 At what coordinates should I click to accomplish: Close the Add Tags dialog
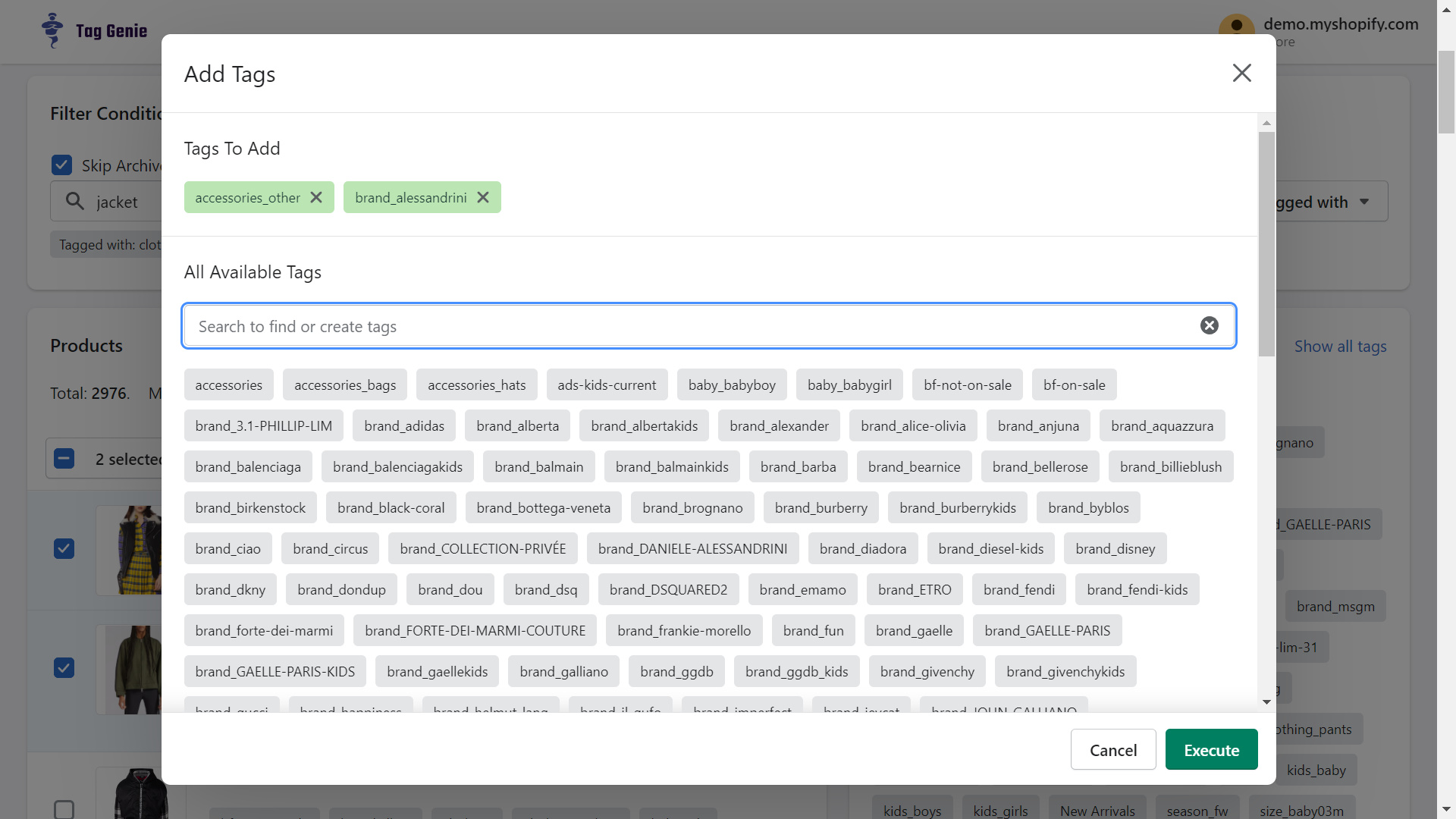click(1241, 73)
